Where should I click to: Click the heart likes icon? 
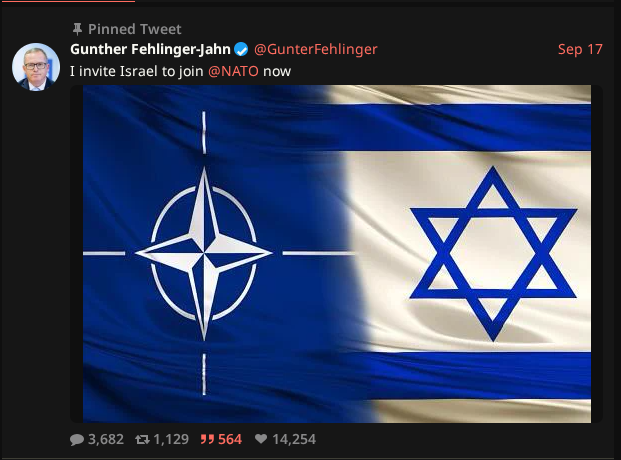point(261,439)
